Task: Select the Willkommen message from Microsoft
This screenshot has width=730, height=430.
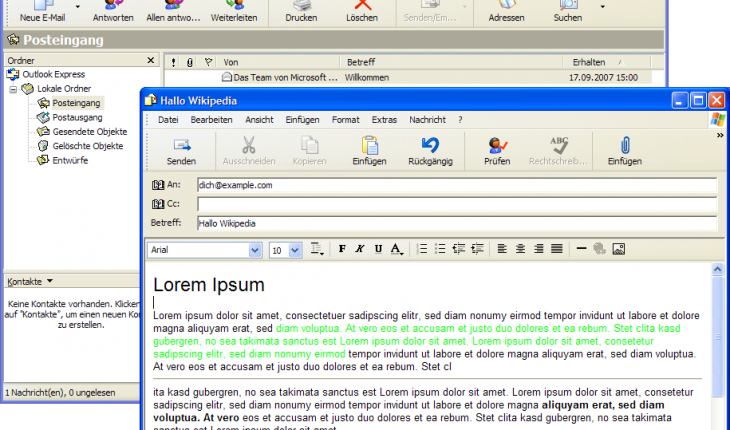Action: 407,78
